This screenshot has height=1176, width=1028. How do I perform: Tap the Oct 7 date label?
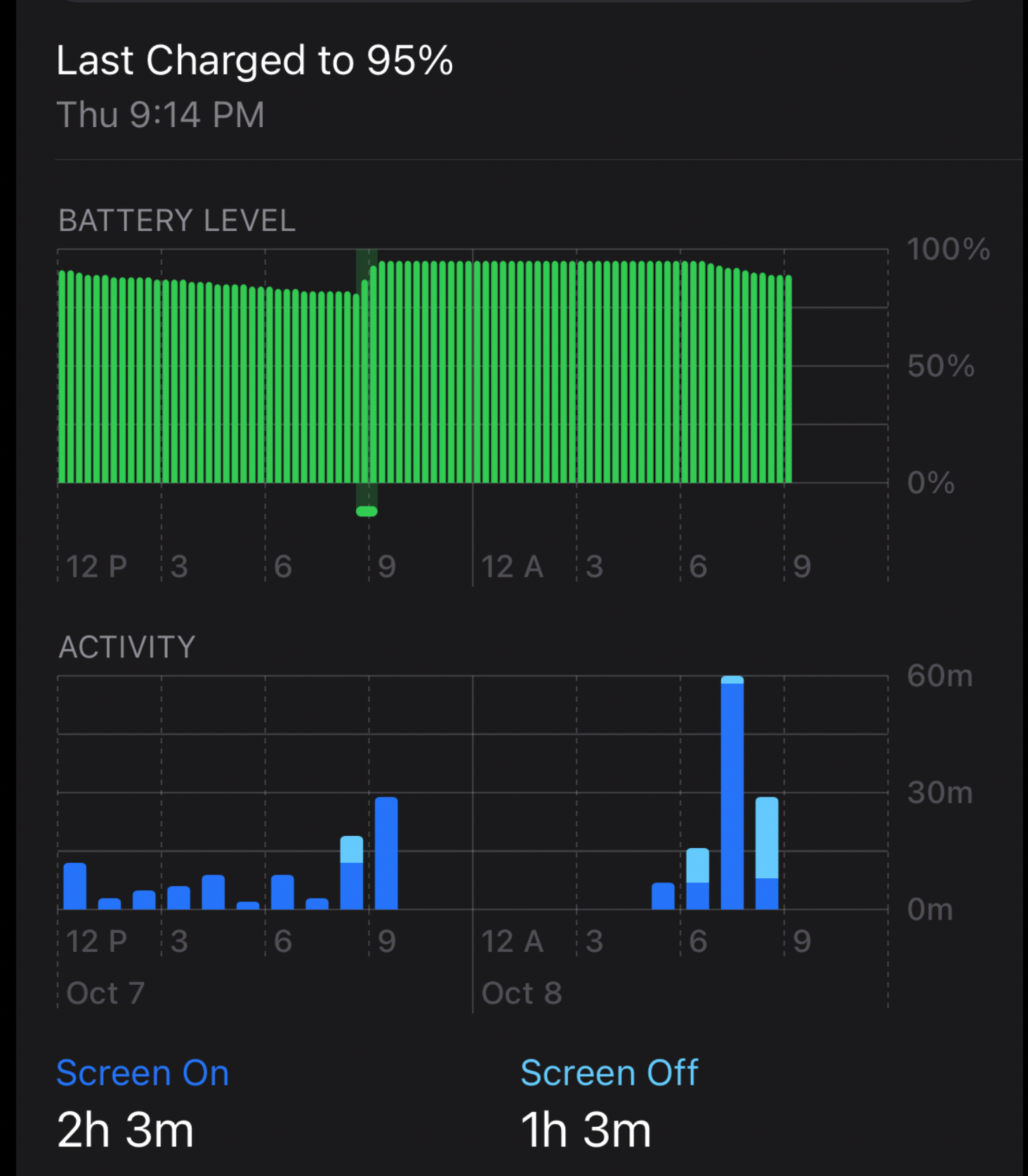pyautogui.click(x=105, y=993)
